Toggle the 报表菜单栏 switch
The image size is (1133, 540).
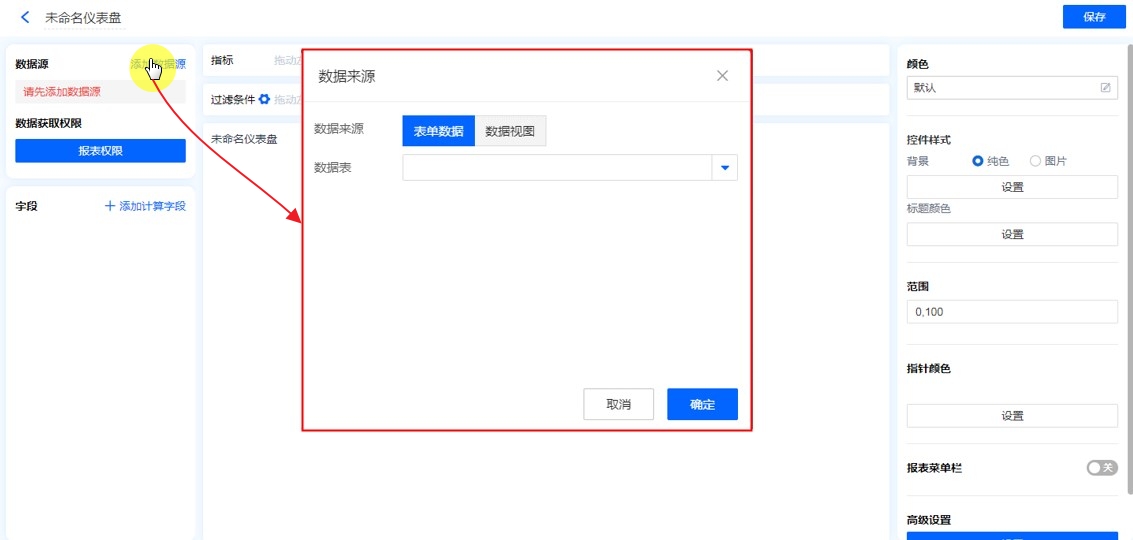[1101, 468]
